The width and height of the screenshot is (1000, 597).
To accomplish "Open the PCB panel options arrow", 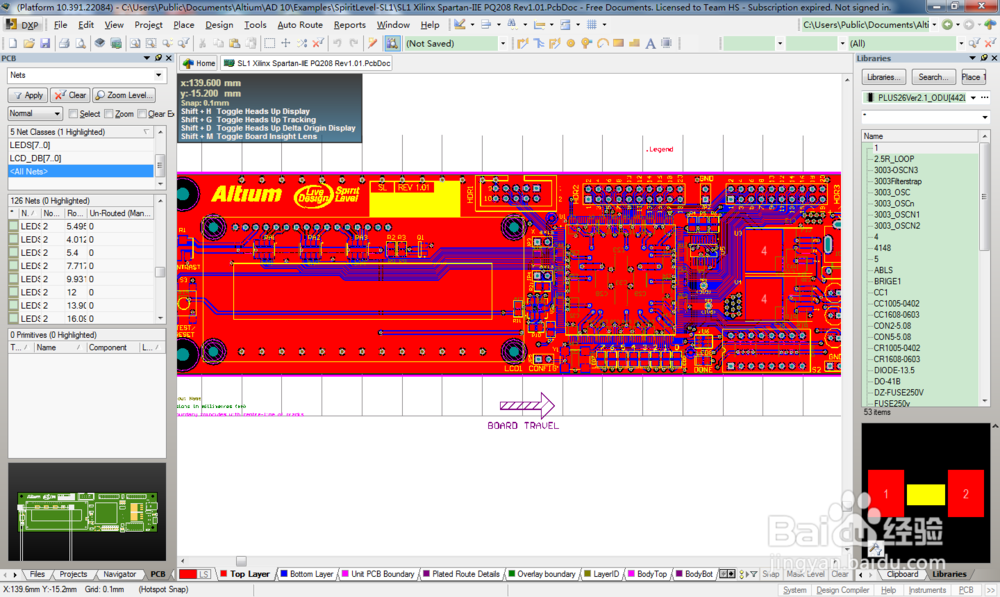I will pos(147,58).
